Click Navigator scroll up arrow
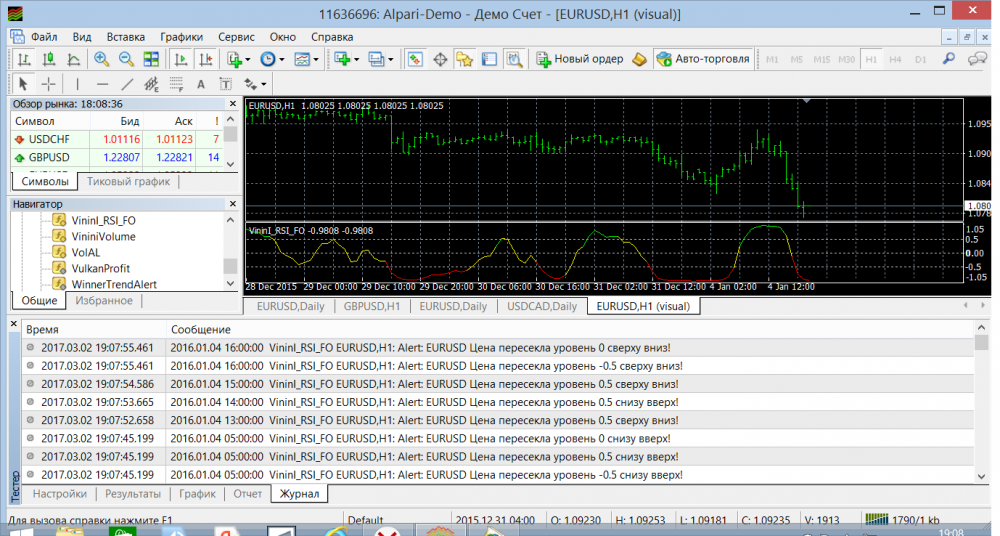Screen dimensions: 1000x536 pos(231,220)
